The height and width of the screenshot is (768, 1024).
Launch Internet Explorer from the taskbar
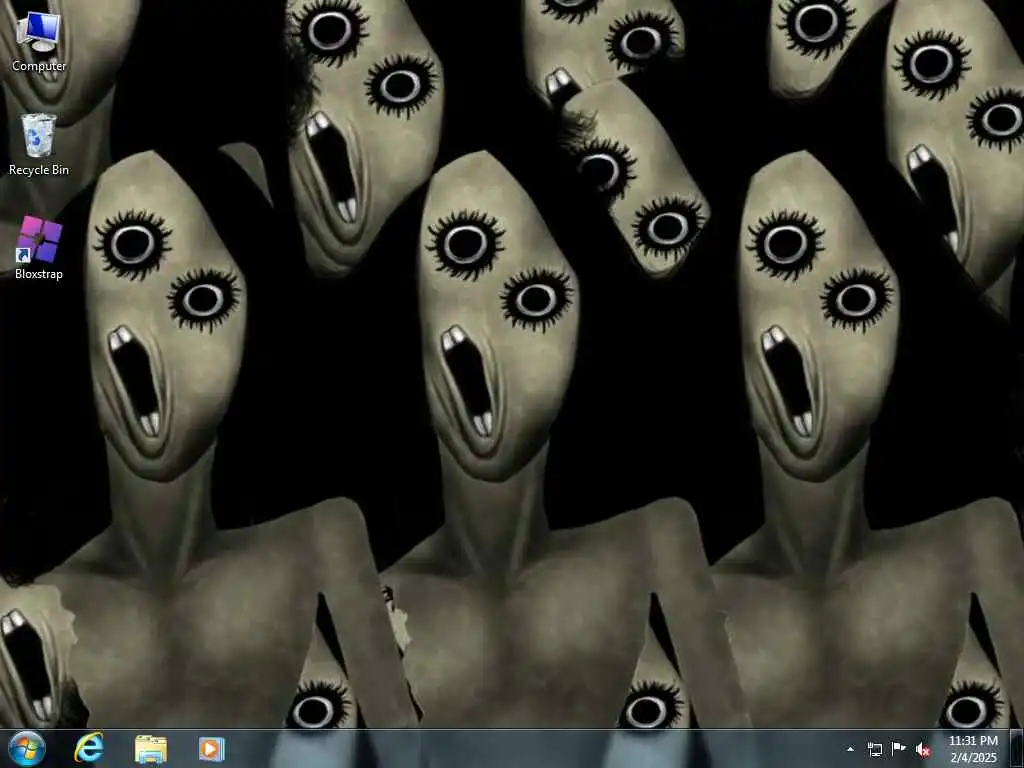(89, 748)
